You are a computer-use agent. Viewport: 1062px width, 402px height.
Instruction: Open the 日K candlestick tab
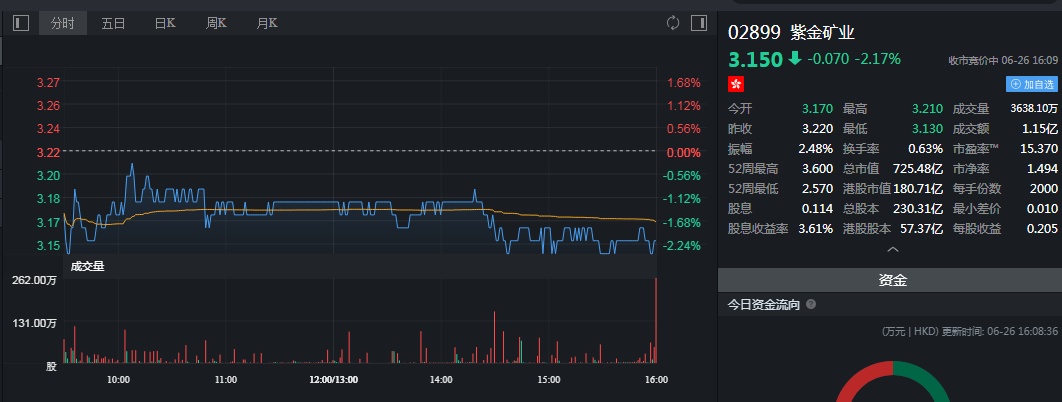coord(165,22)
